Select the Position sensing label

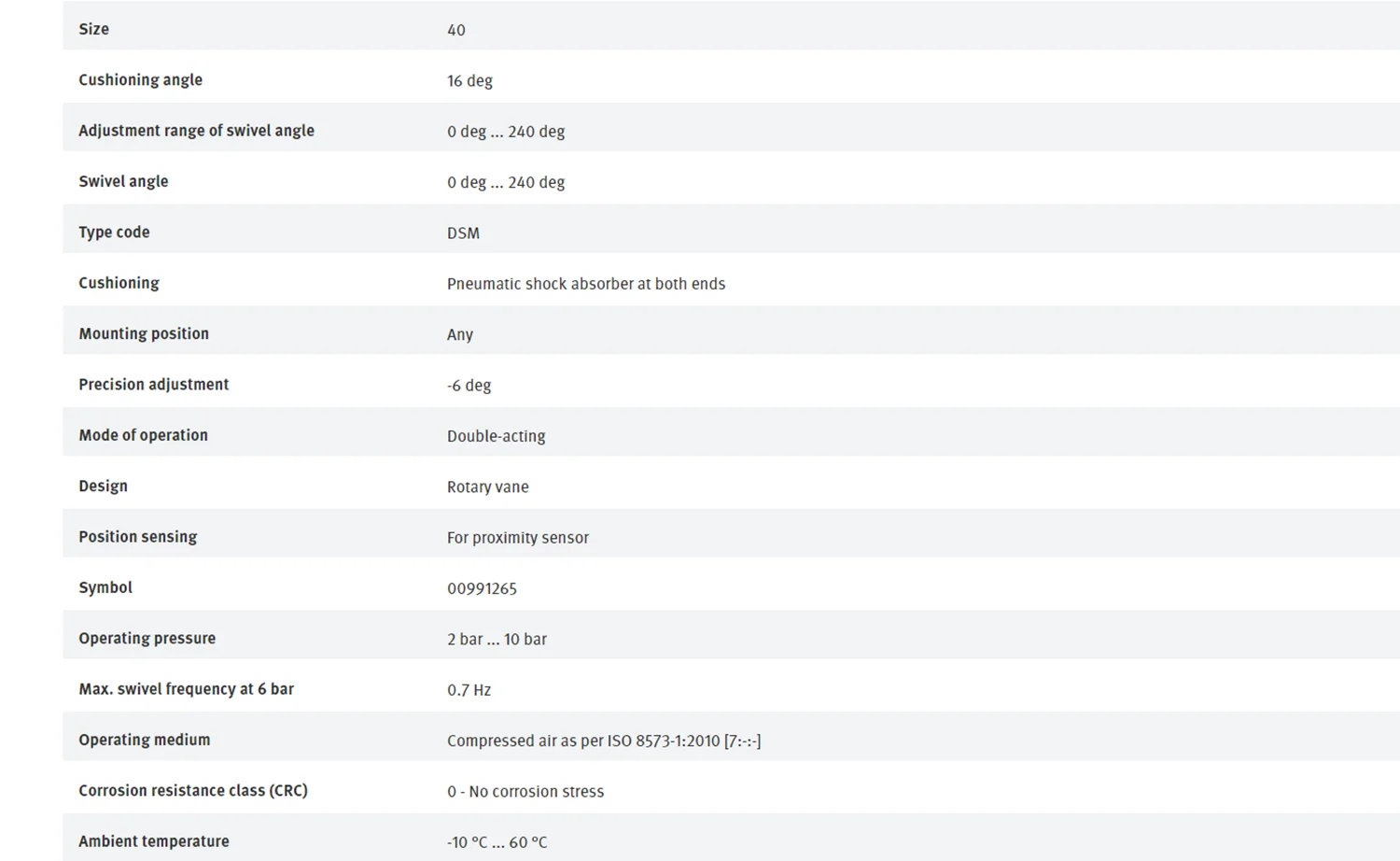[138, 537]
